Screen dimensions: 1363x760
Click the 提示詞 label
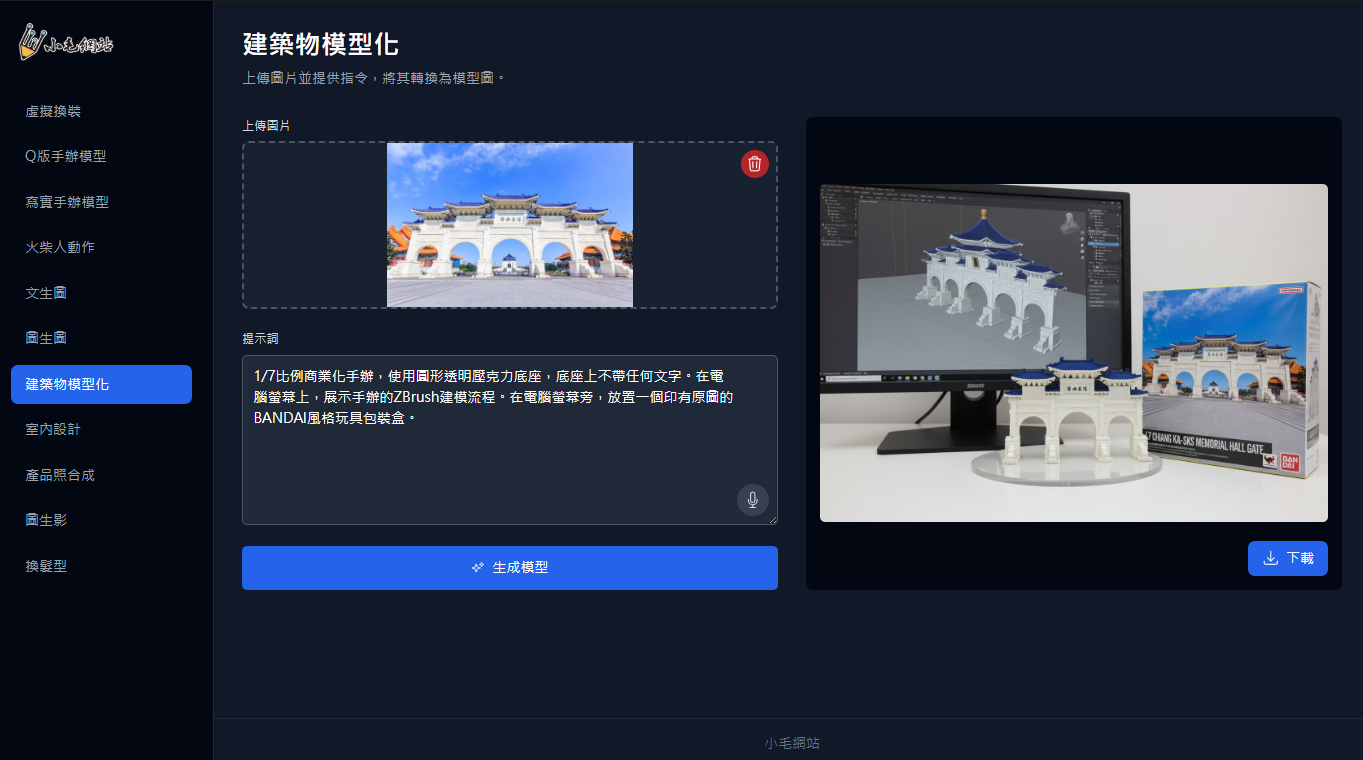click(x=260, y=339)
